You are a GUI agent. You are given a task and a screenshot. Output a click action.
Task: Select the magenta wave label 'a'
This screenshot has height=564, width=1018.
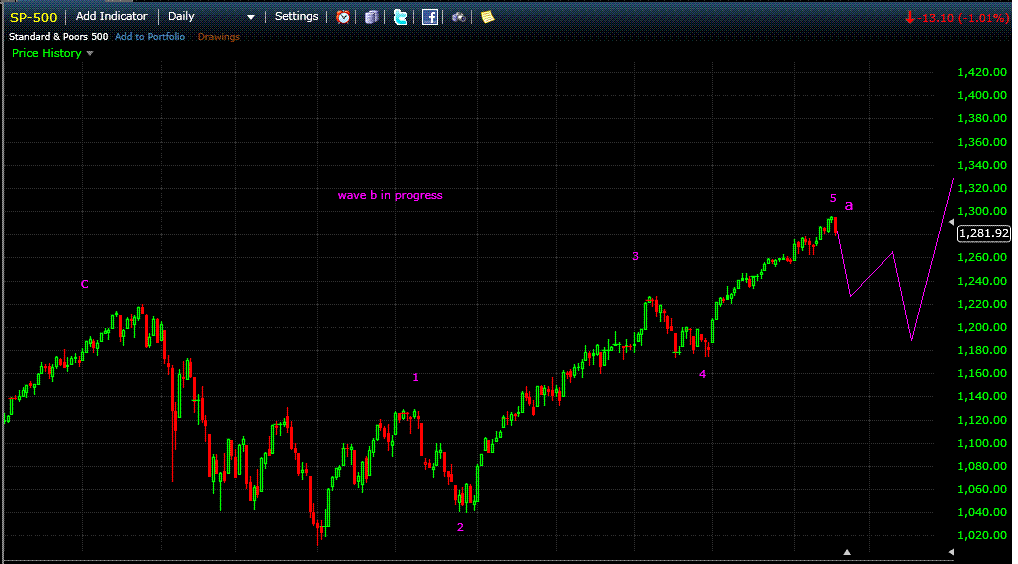(849, 206)
